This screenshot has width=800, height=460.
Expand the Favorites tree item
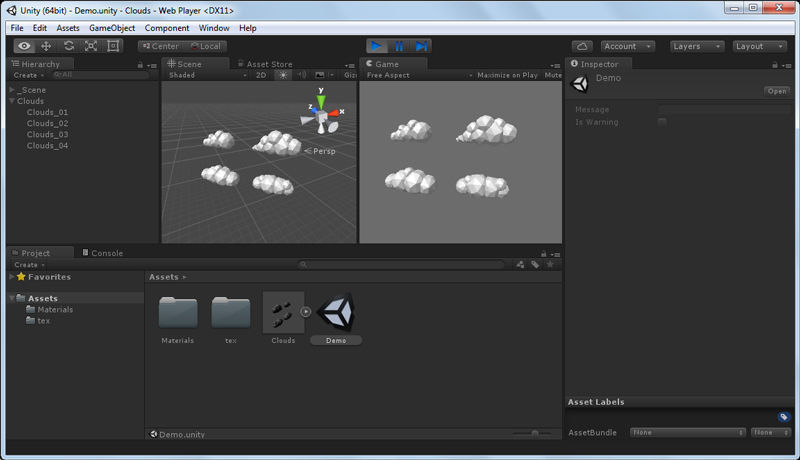pos(12,276)
